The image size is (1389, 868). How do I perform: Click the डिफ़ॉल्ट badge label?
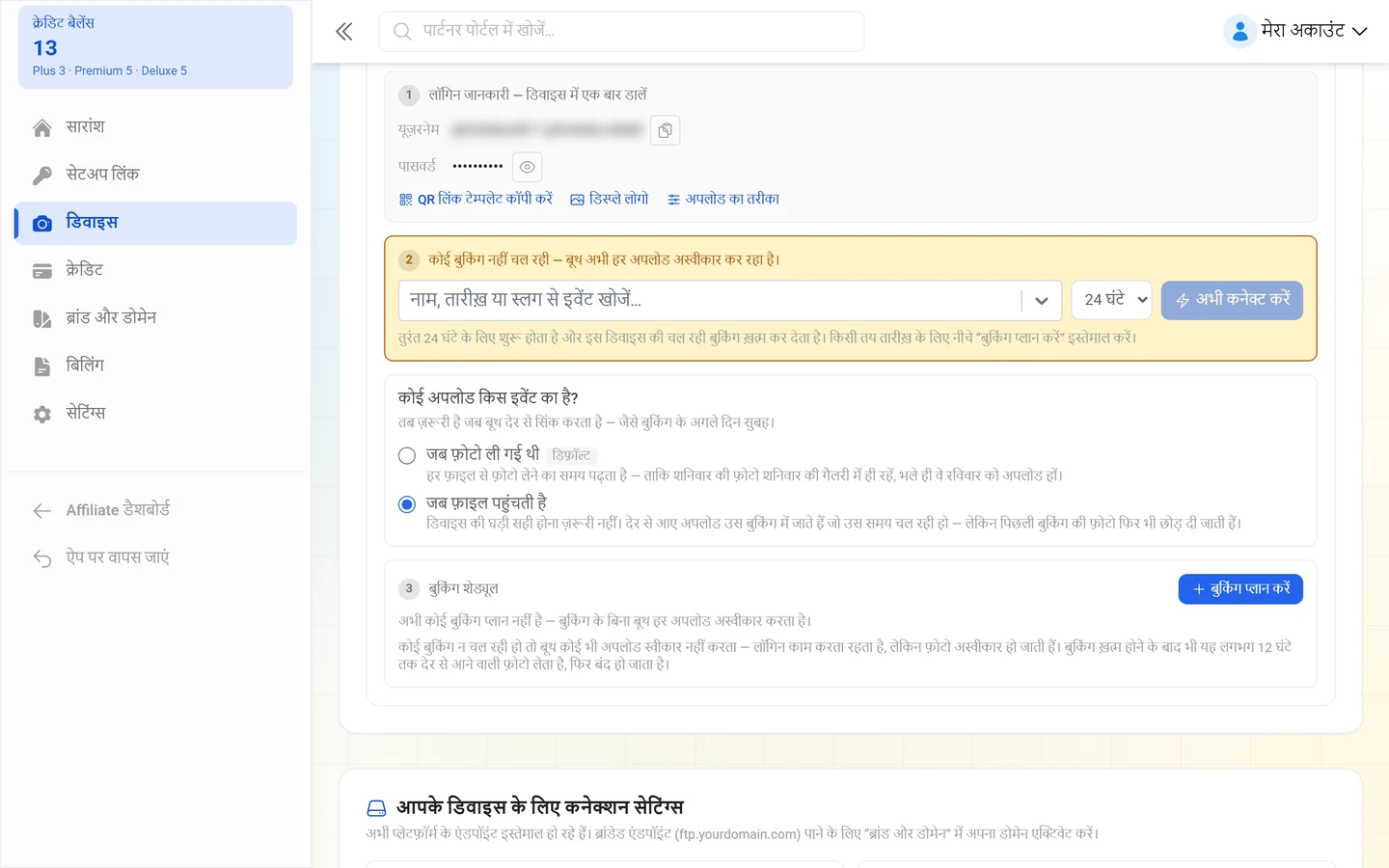[571, 455]
